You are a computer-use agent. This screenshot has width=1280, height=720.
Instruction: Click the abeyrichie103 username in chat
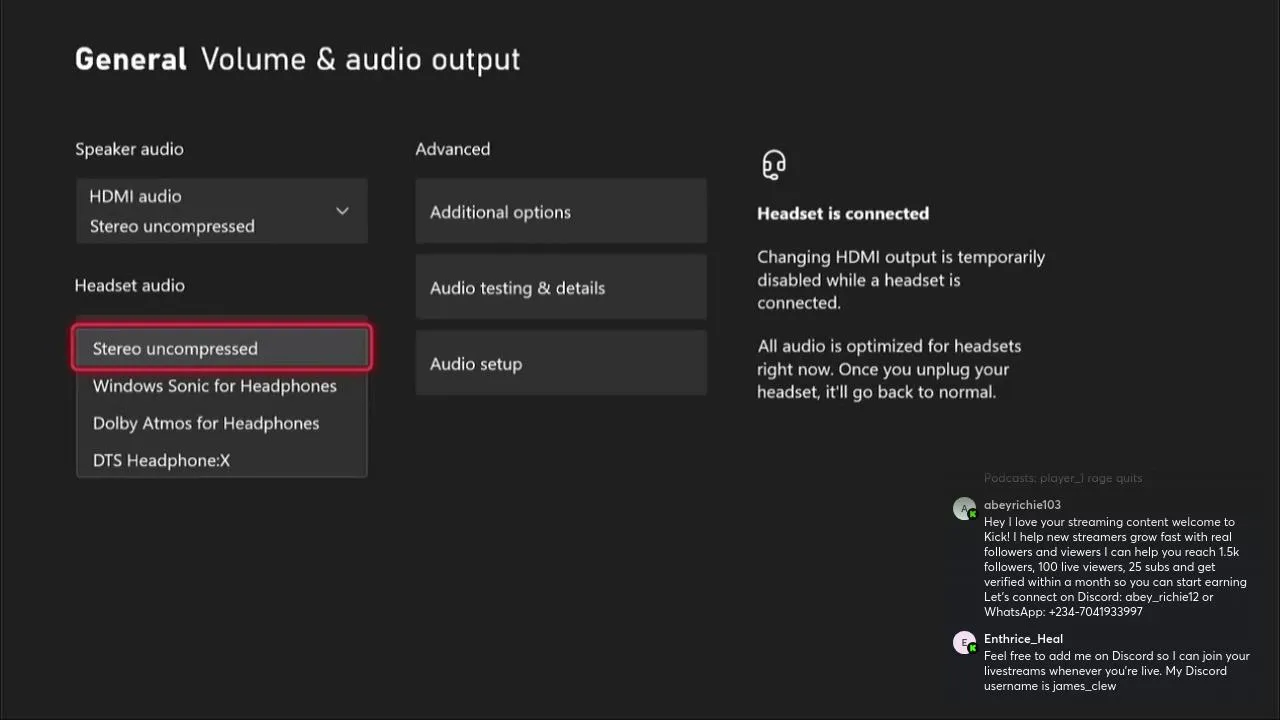1022,505
